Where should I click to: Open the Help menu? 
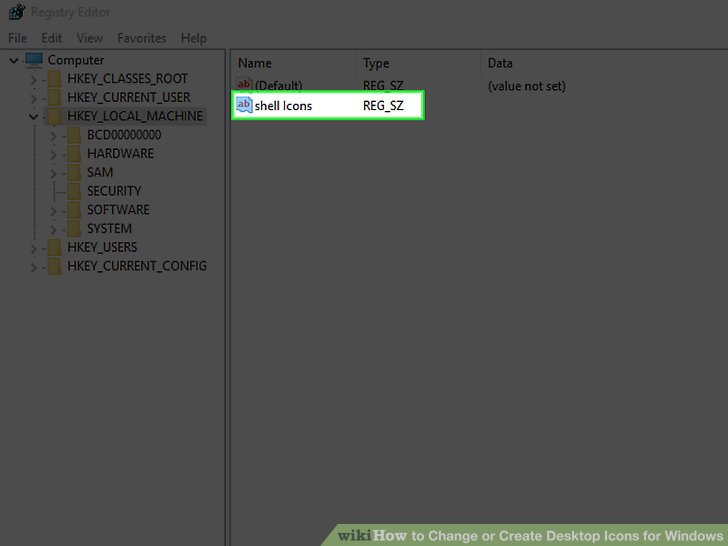click(194, 38)
